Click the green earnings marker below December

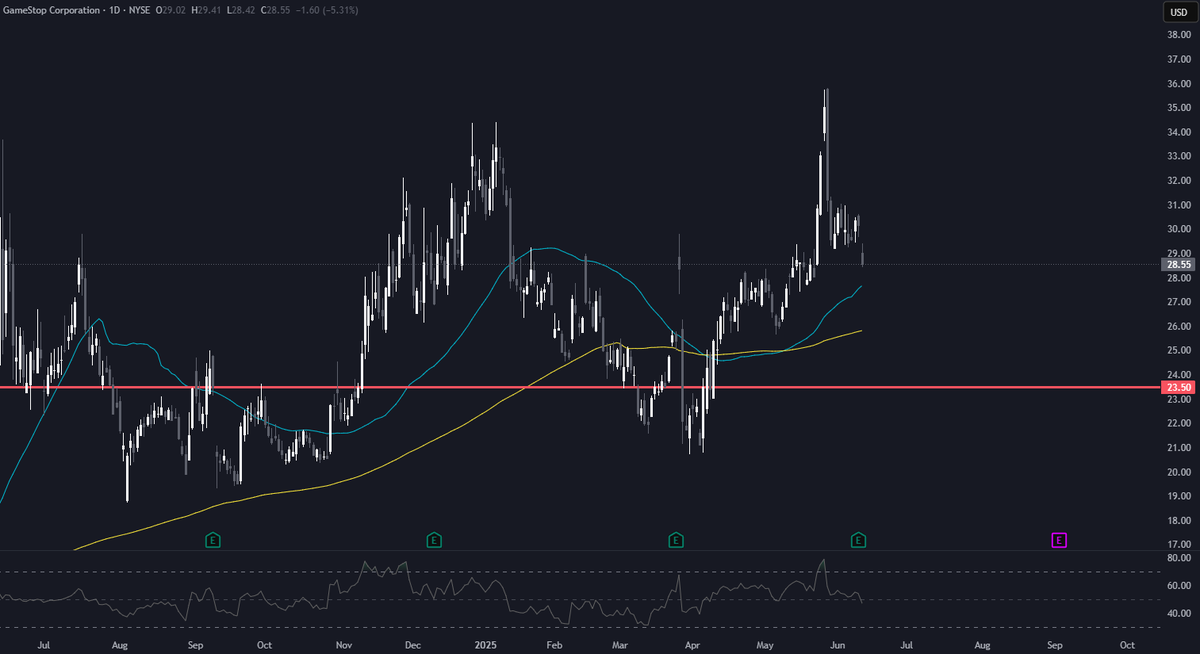433,540
